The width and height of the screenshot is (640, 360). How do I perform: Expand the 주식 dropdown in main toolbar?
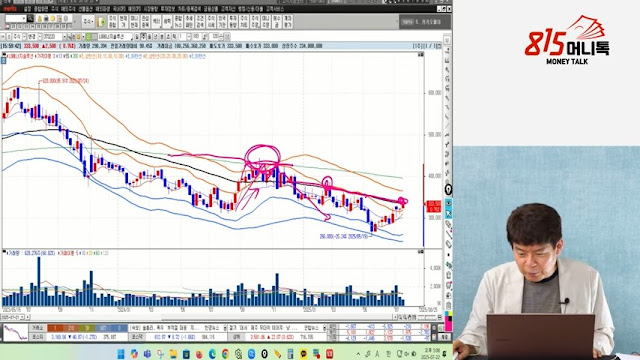88,21
